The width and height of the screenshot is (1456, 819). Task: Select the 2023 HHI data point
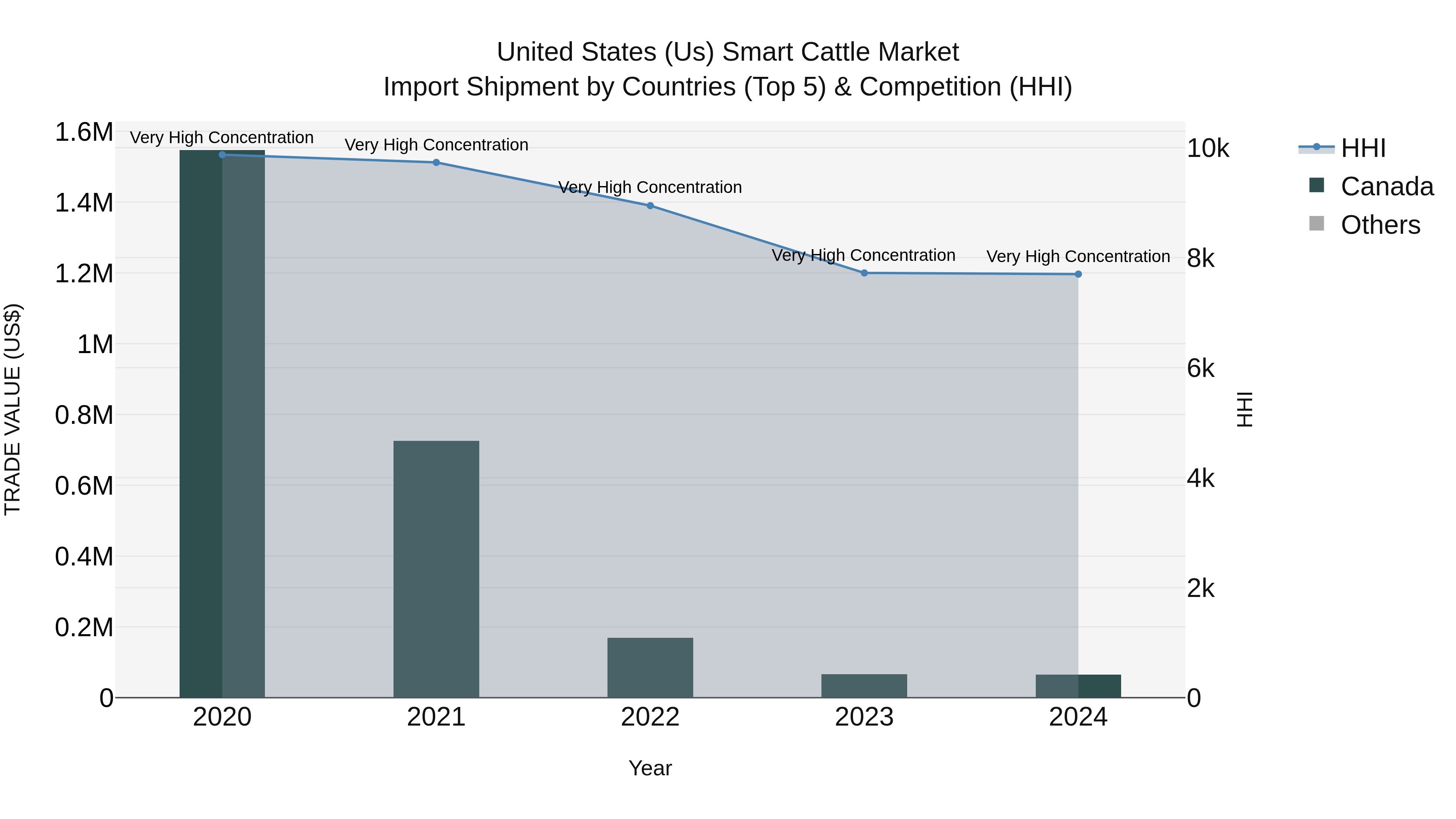tap(864, 273)
